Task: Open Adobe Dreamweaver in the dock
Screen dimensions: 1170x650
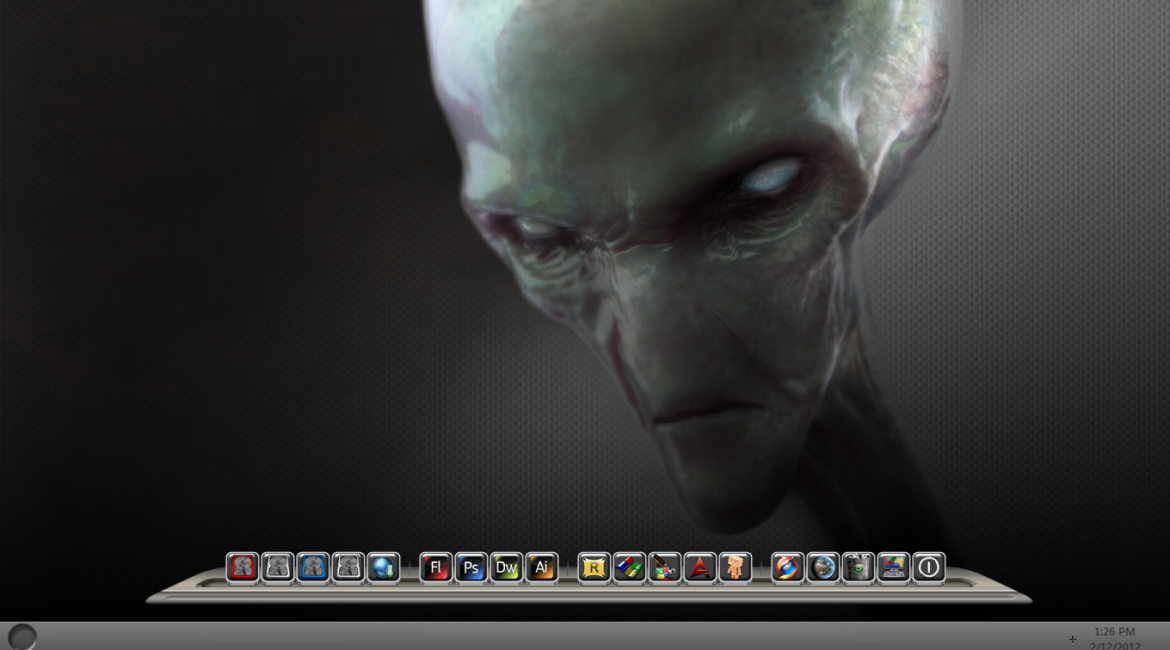Action: 507,568
